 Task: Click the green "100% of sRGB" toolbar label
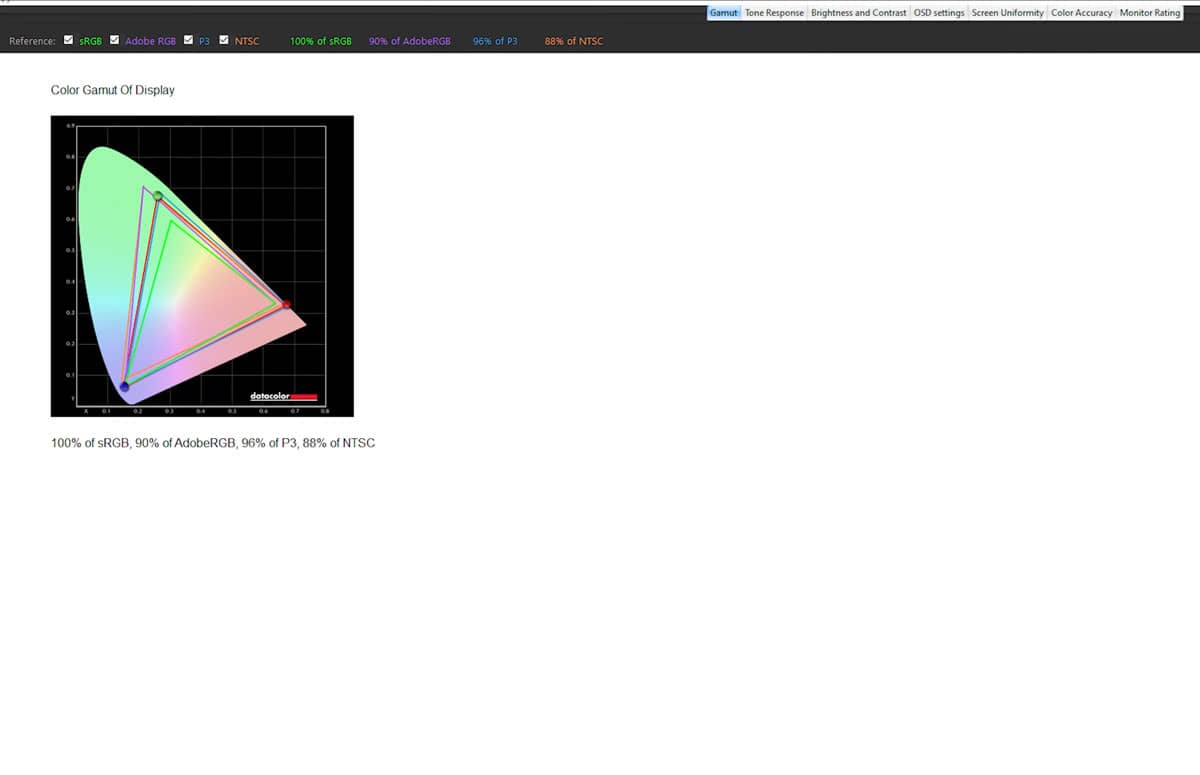tap(320, 41)
